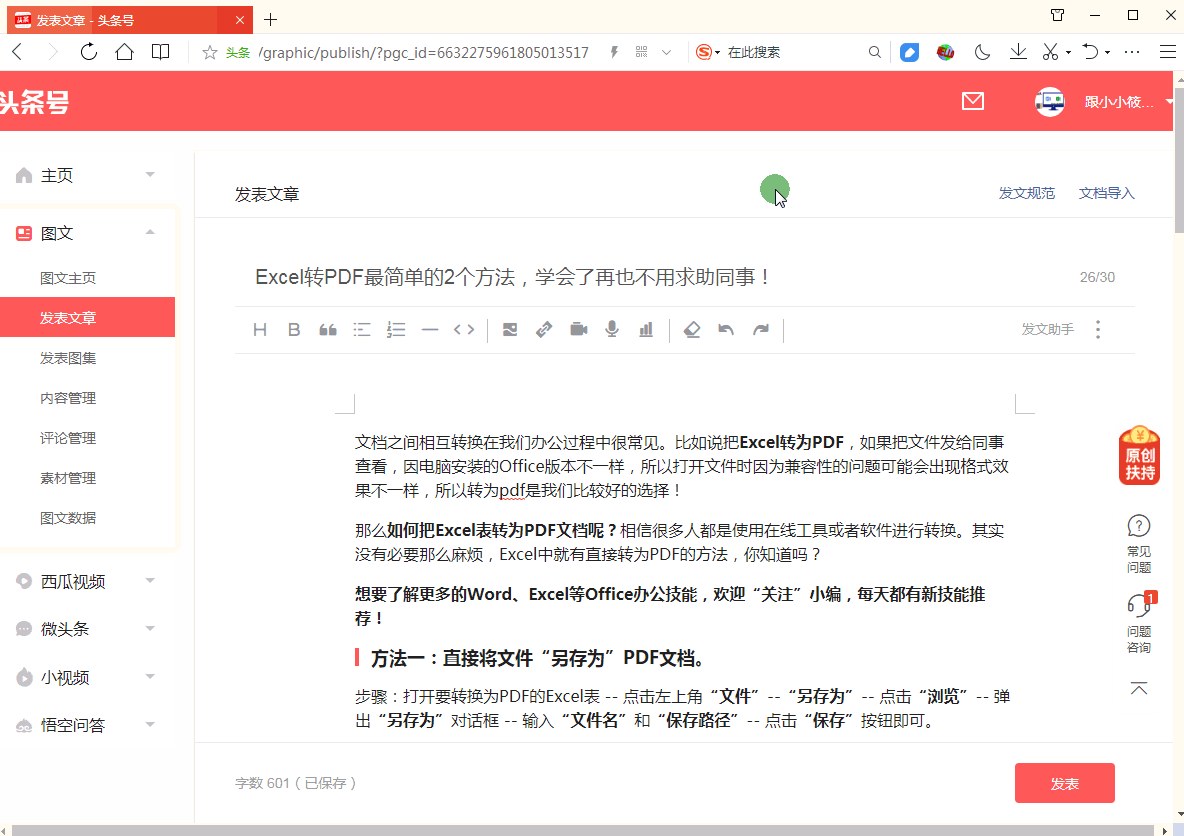
Task: Clear formatting with eraser icon
Action: pyautogui.click(x=691, y=330)
